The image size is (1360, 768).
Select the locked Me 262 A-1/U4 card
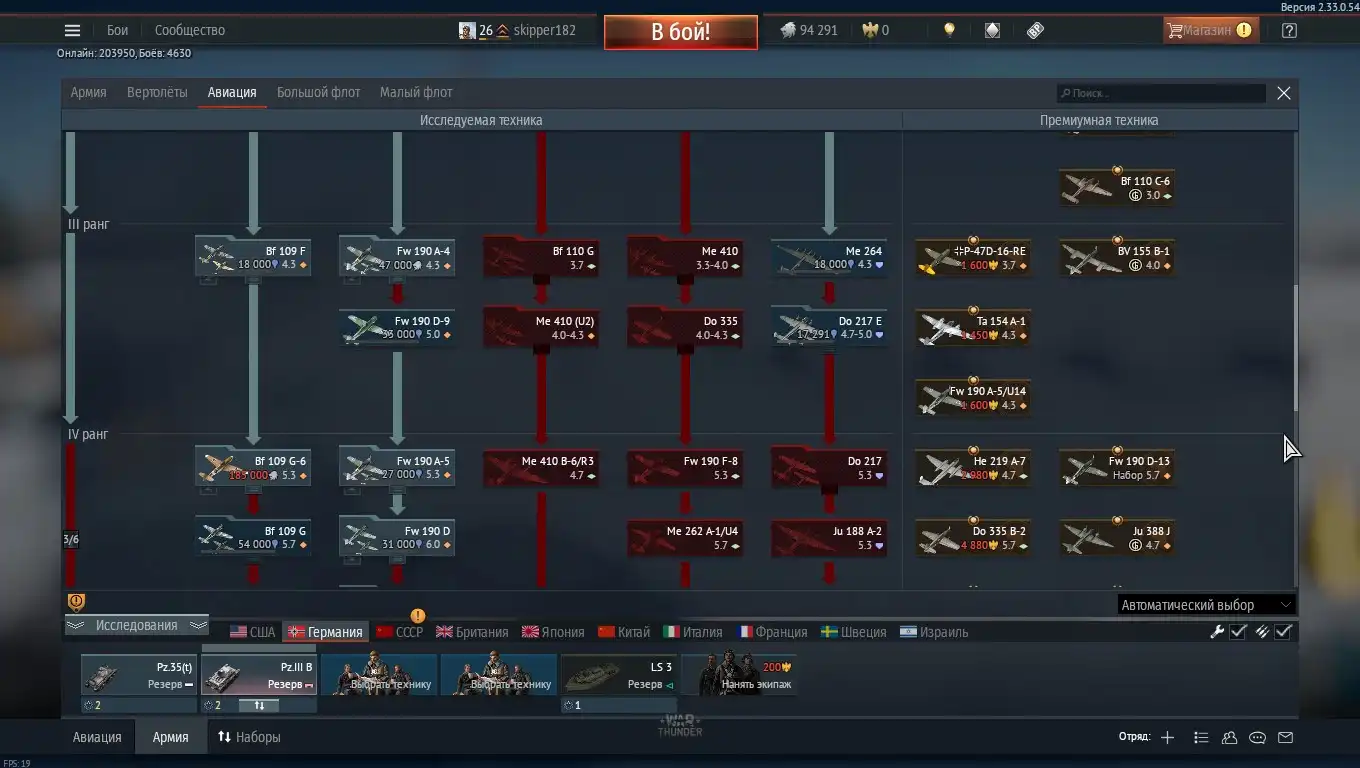685,537
